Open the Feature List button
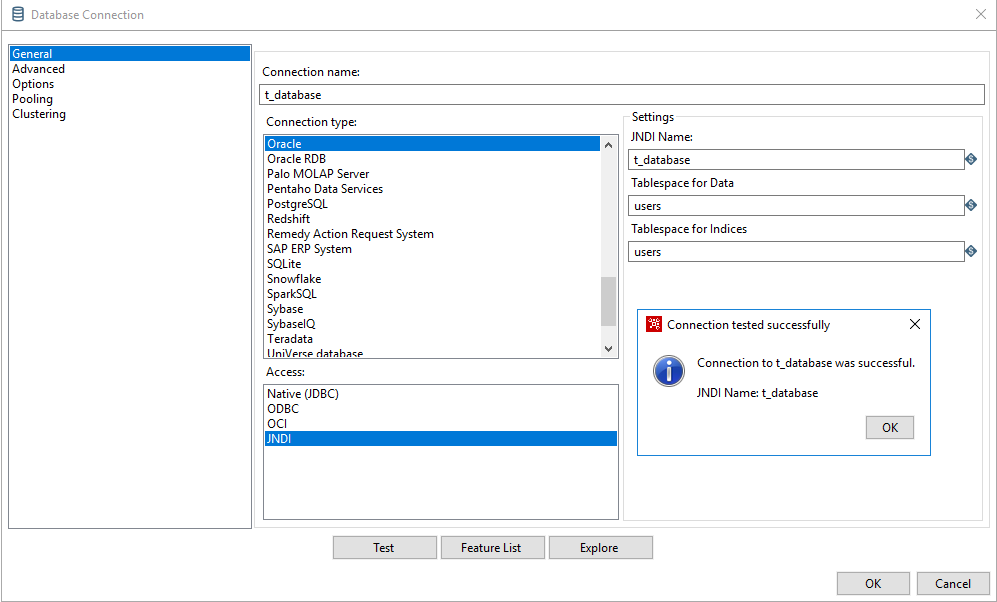 491,547
